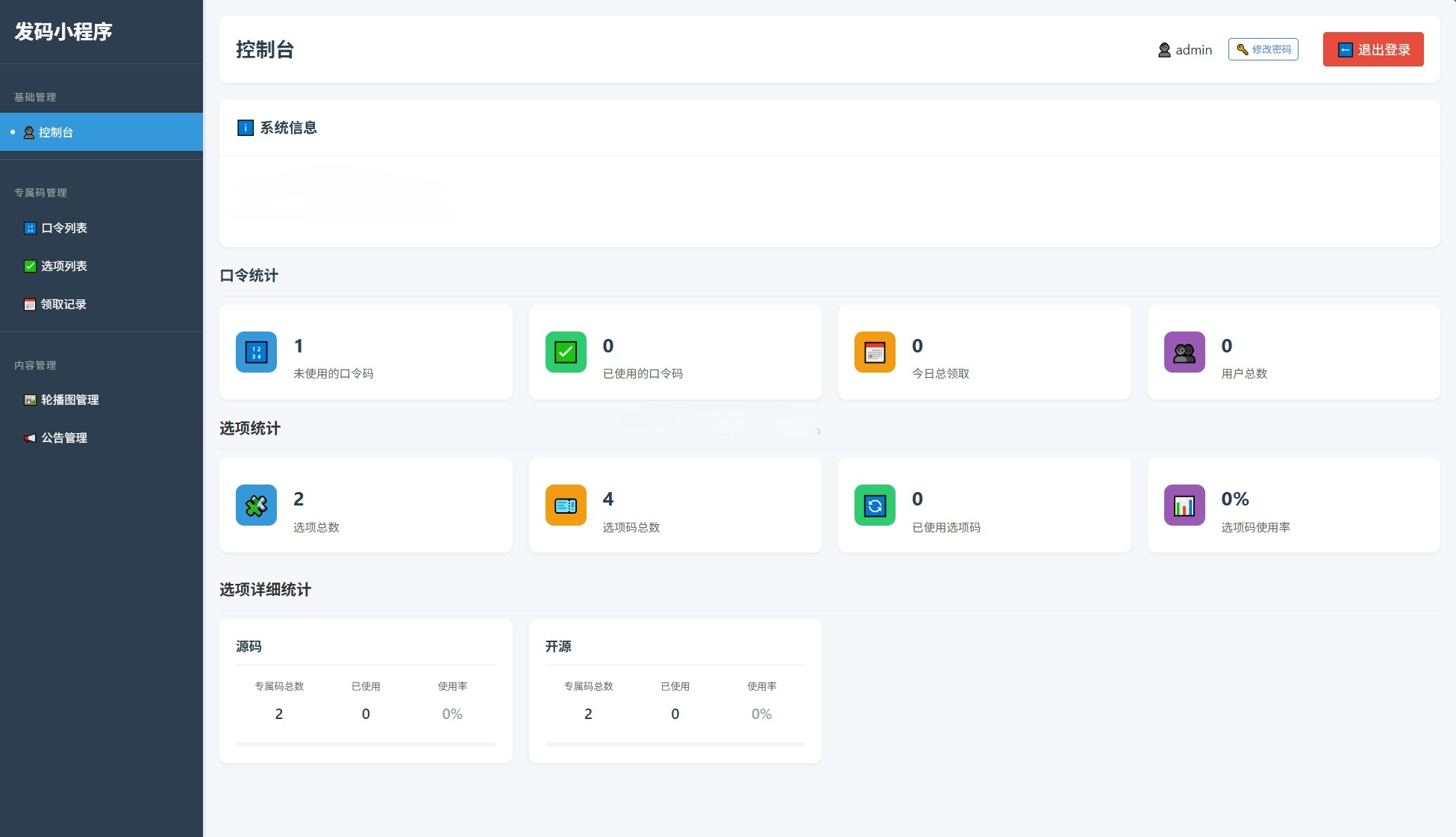
Task: Click the admin user avatar icon
Action: pyautogui.click(x=1164, y=50)
